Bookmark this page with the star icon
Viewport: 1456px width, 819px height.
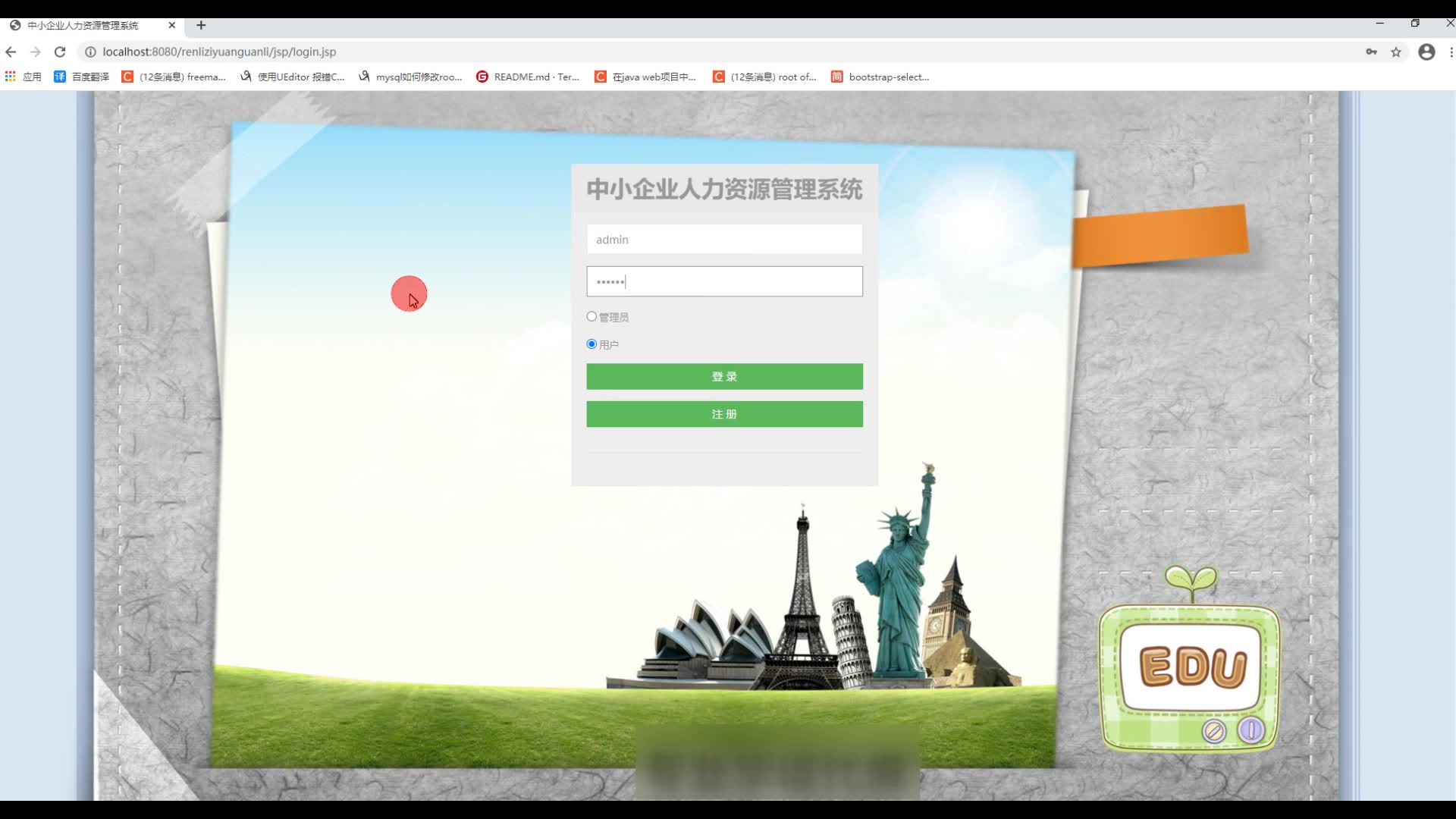tap(1396, 52)
